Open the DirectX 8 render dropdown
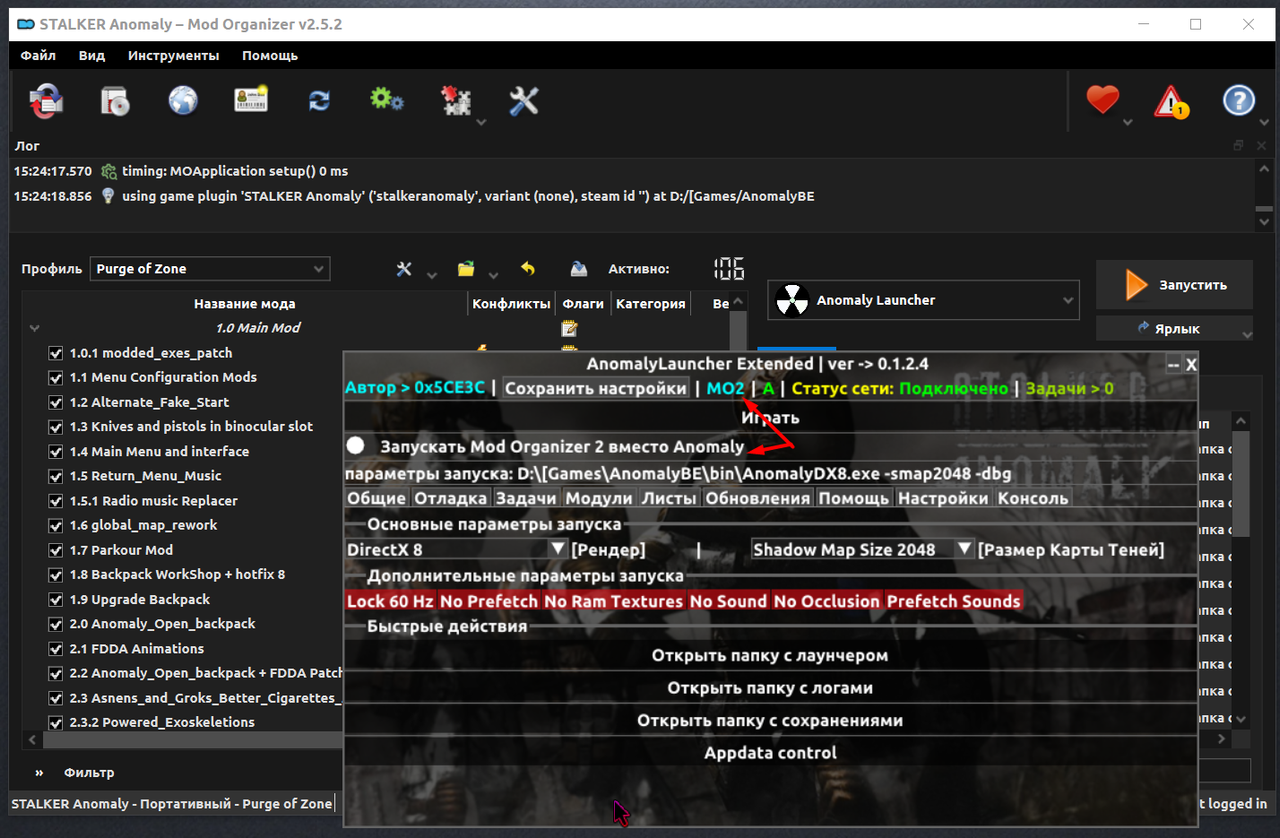The height and width of the screenshot is (838, 1280). 456,549
